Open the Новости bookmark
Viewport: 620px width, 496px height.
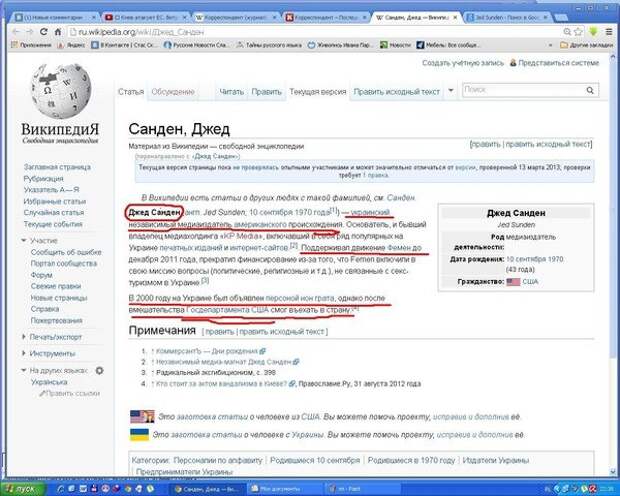(x=395, y=45)
